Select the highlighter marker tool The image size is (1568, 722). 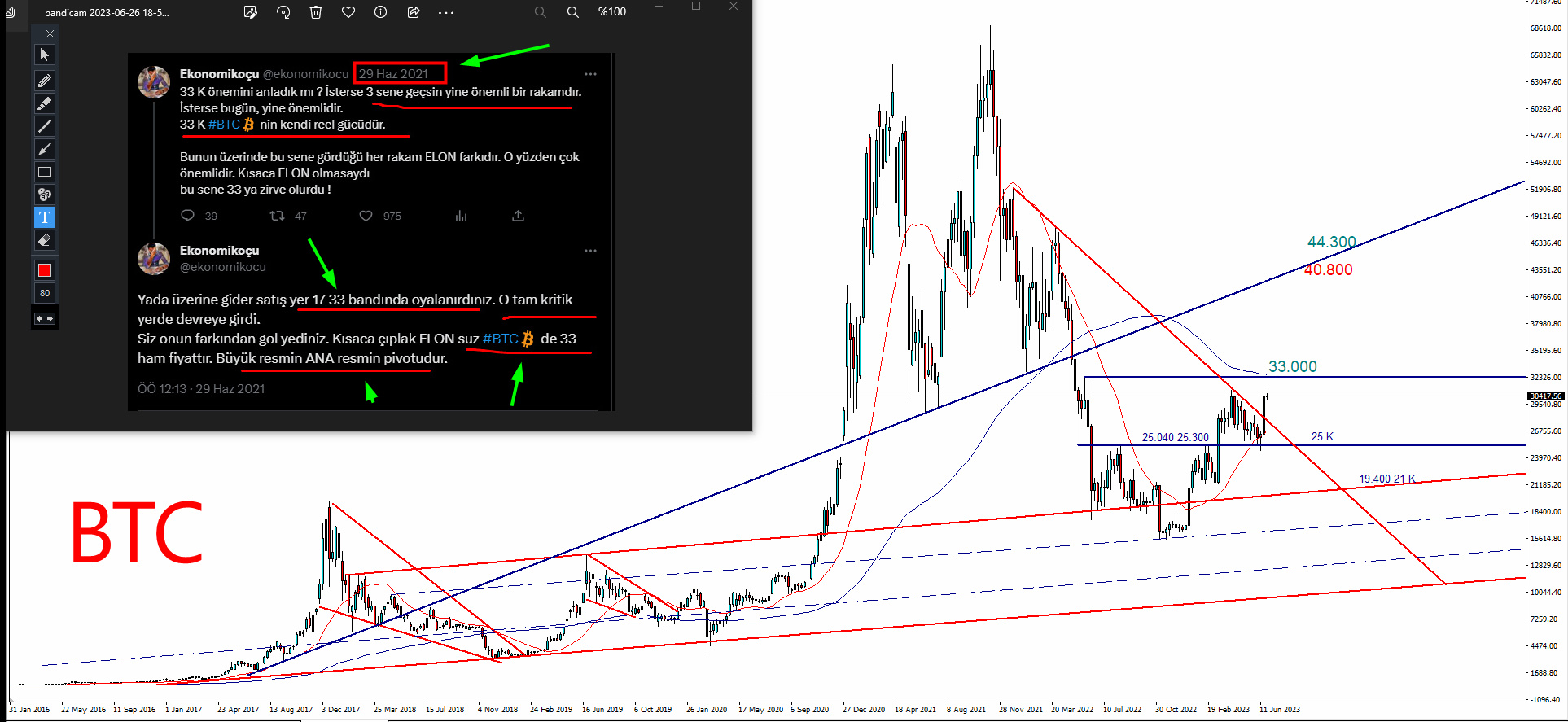click(x=45, y=103)
